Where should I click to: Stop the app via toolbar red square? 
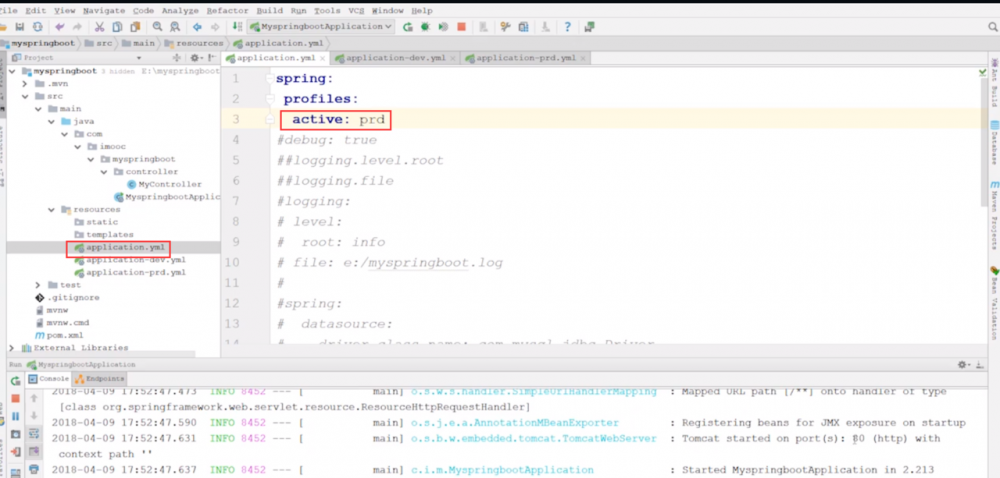point(461,27)
